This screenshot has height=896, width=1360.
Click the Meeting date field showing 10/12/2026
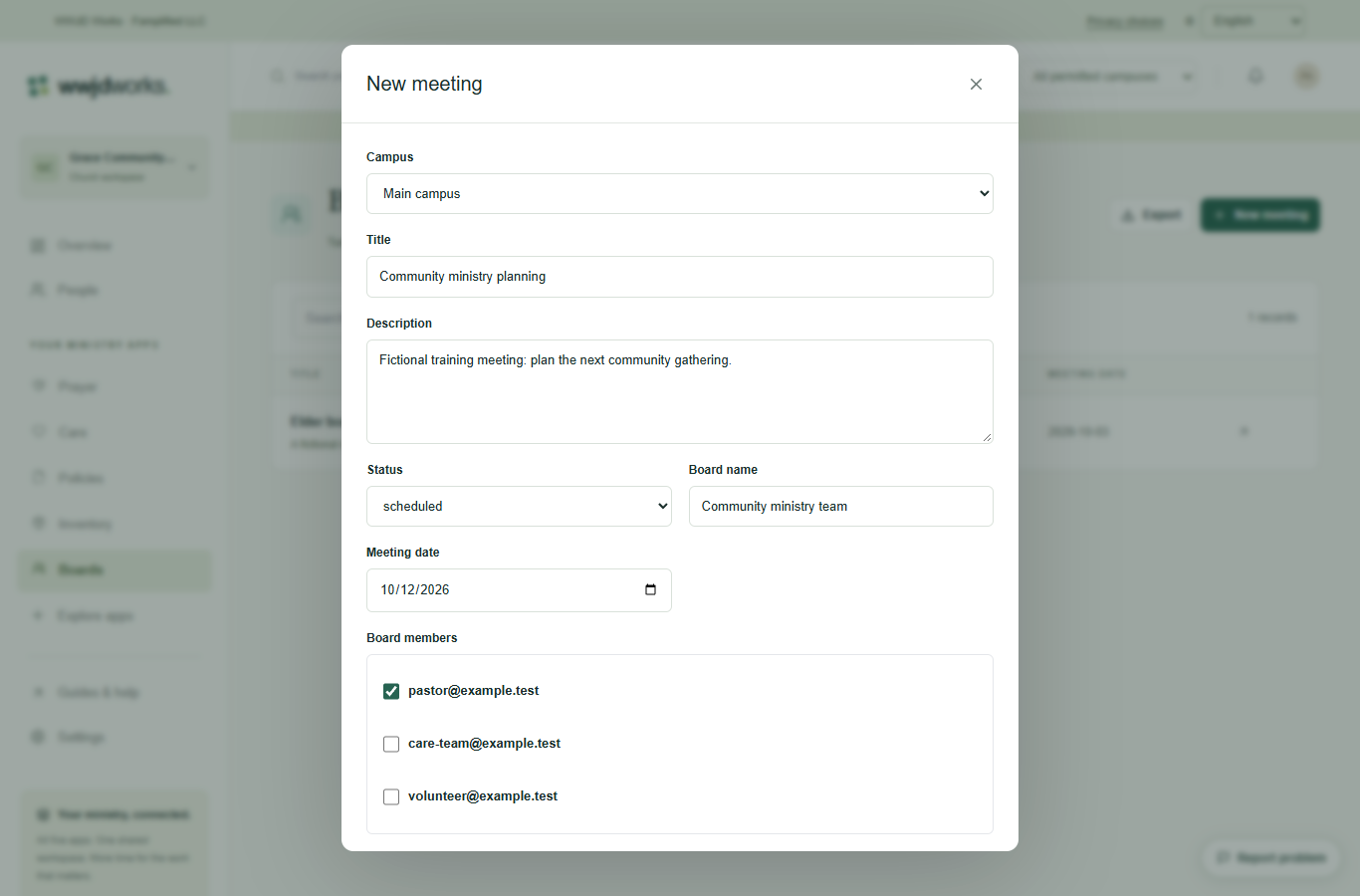pyautogui.click(x=519, y=590)
